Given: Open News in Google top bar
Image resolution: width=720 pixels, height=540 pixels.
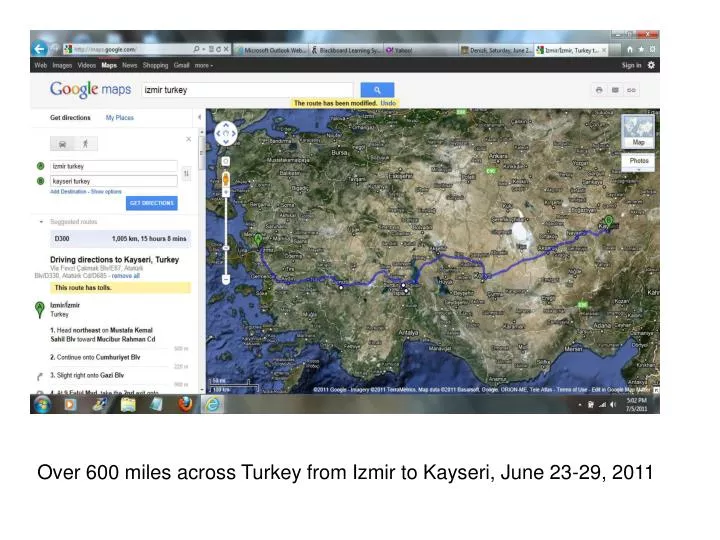Looking at the screenshot, I should click(129, 66).
